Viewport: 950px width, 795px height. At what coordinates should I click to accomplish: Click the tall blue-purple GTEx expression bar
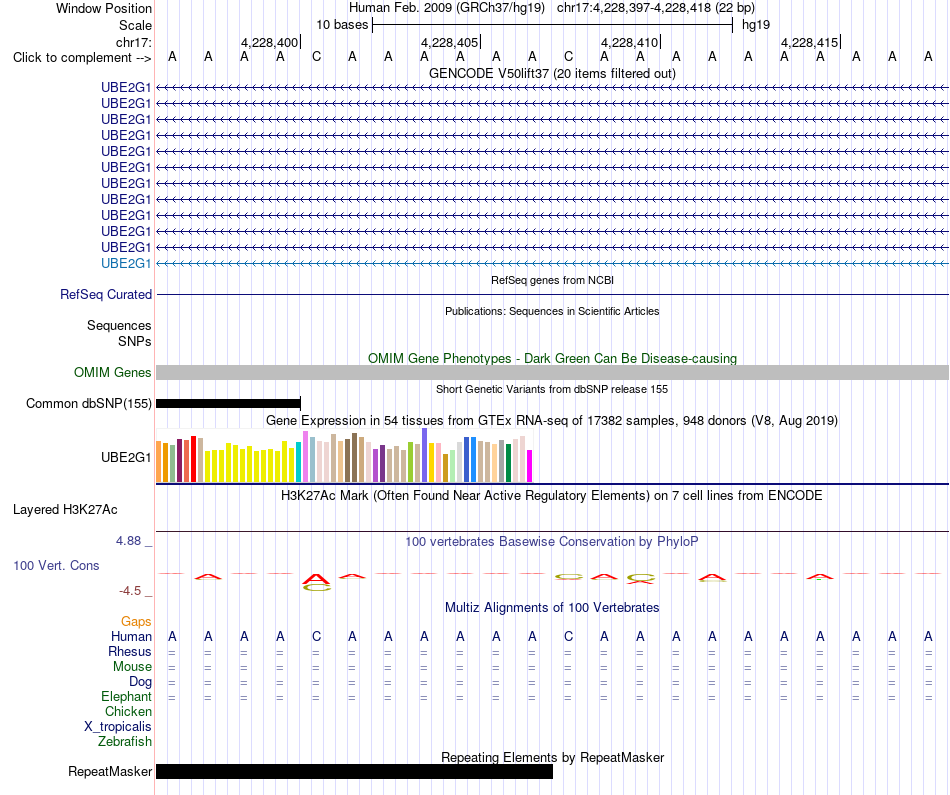[425, 455]
